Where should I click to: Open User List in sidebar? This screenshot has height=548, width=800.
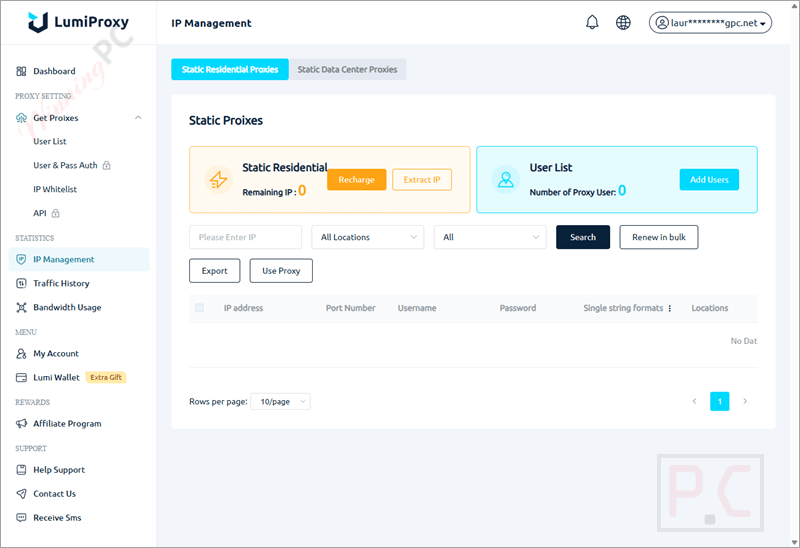point(50,141)
